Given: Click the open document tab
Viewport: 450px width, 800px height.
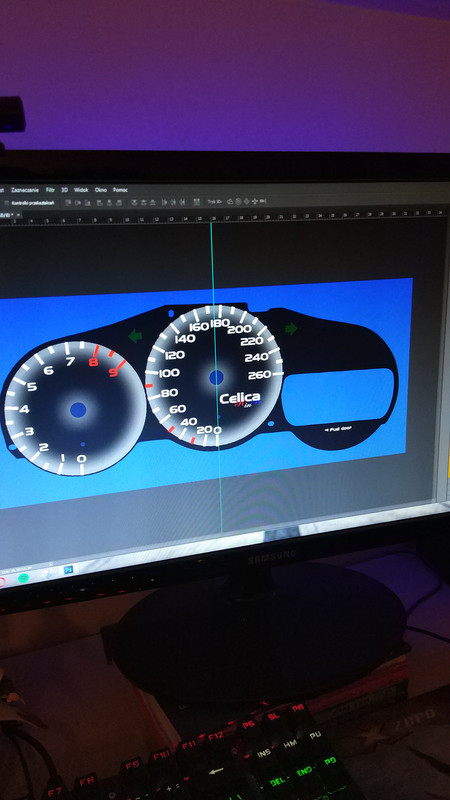Looking at the screenshot, I should pos(10,215).
